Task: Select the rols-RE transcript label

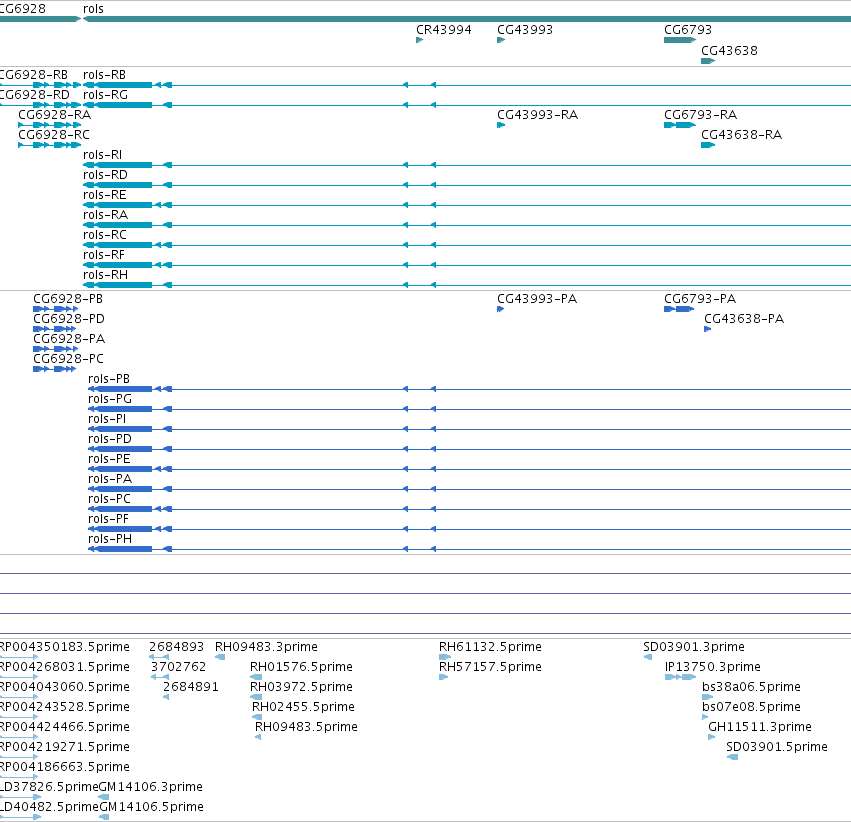Action: pos(104,195)
